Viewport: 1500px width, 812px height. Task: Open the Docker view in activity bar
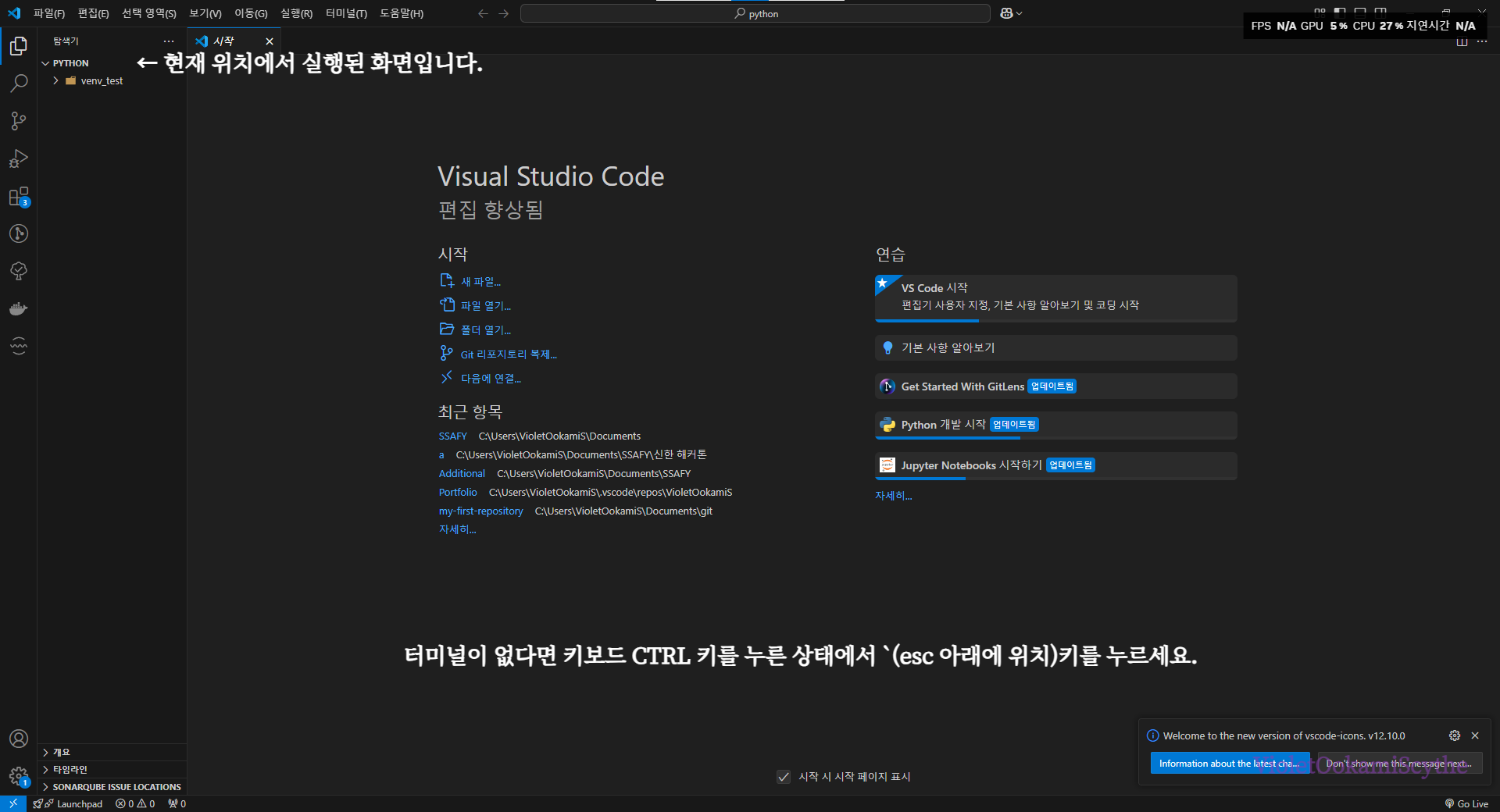(19, 308)
